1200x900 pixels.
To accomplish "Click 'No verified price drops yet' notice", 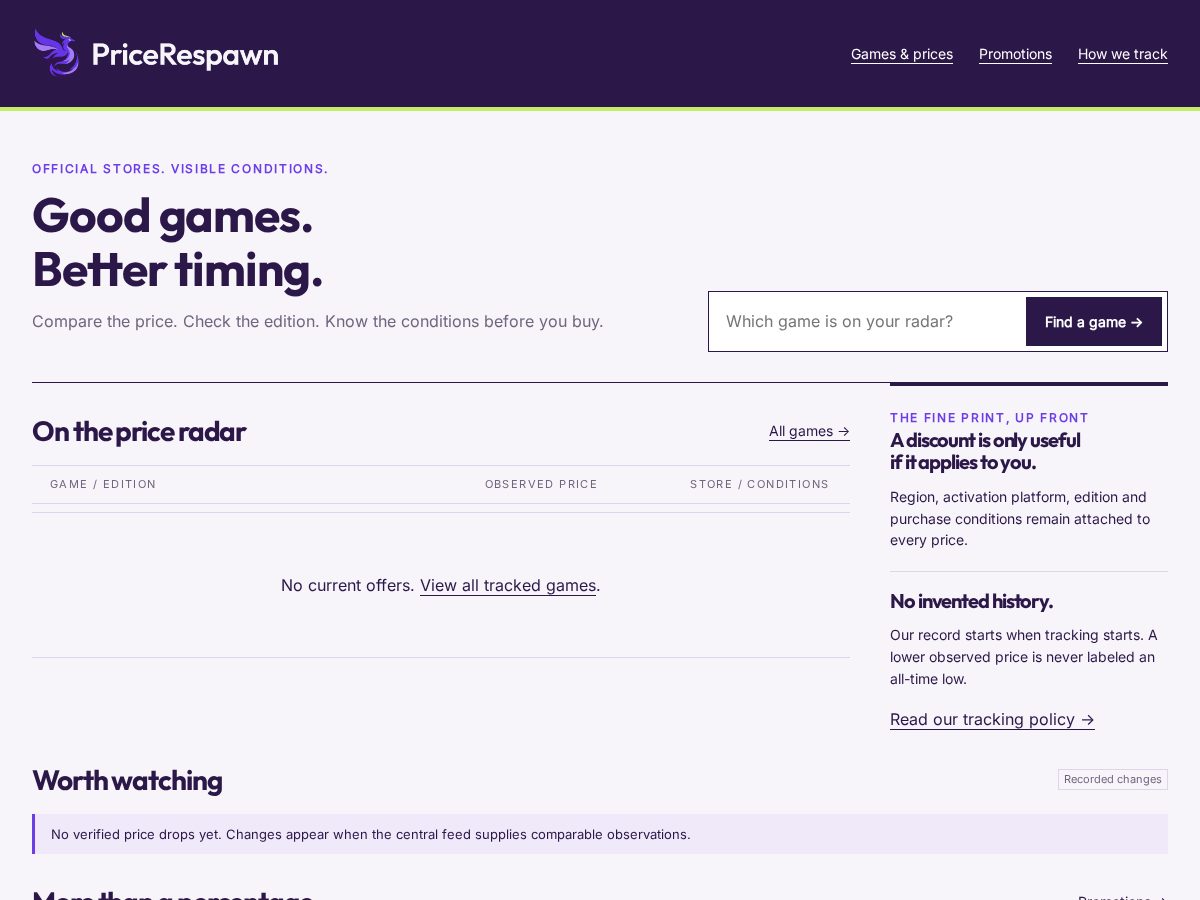I will tap(600, 834).
